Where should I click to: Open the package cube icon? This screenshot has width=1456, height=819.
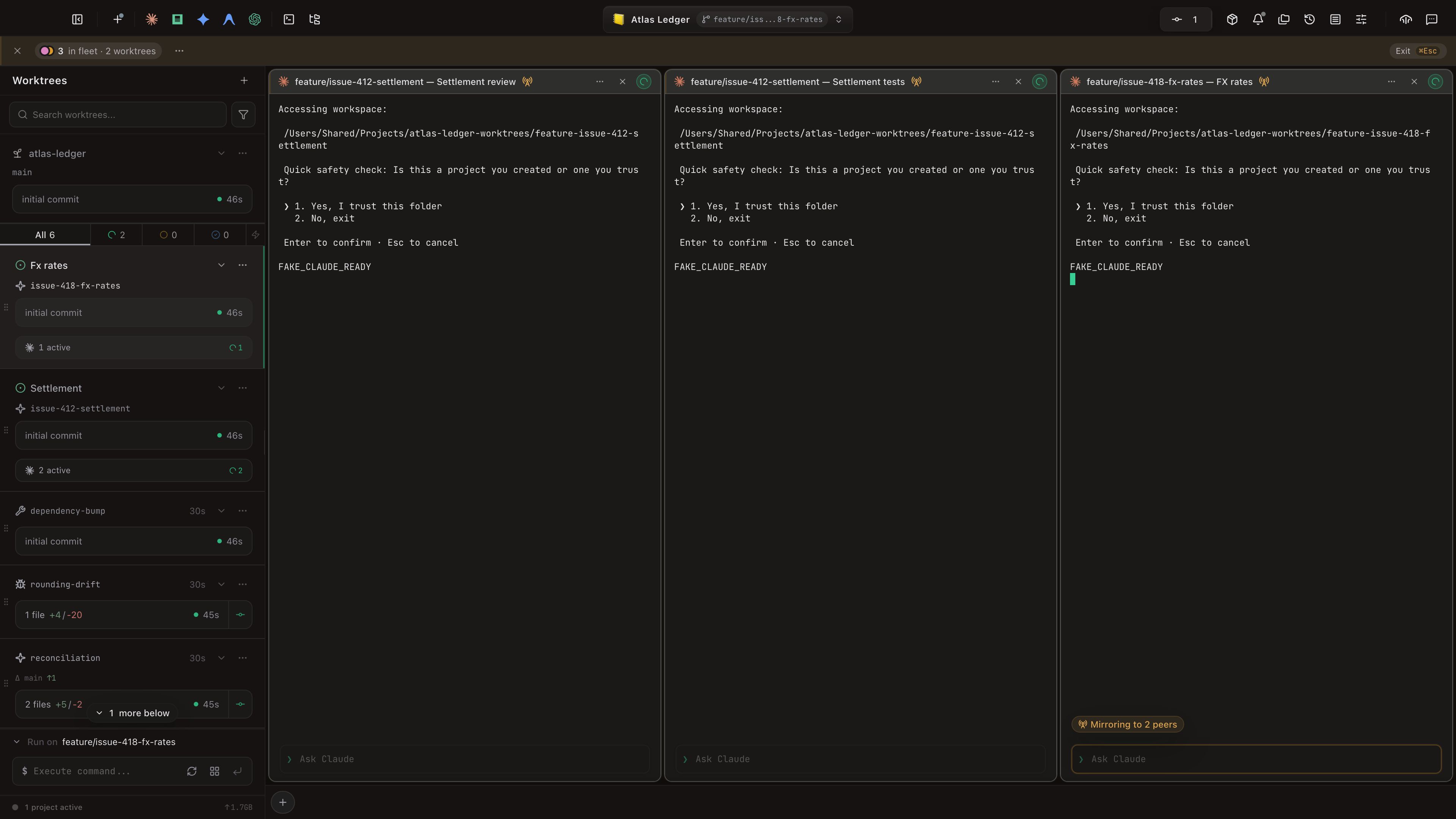[x=1232, y=19]
